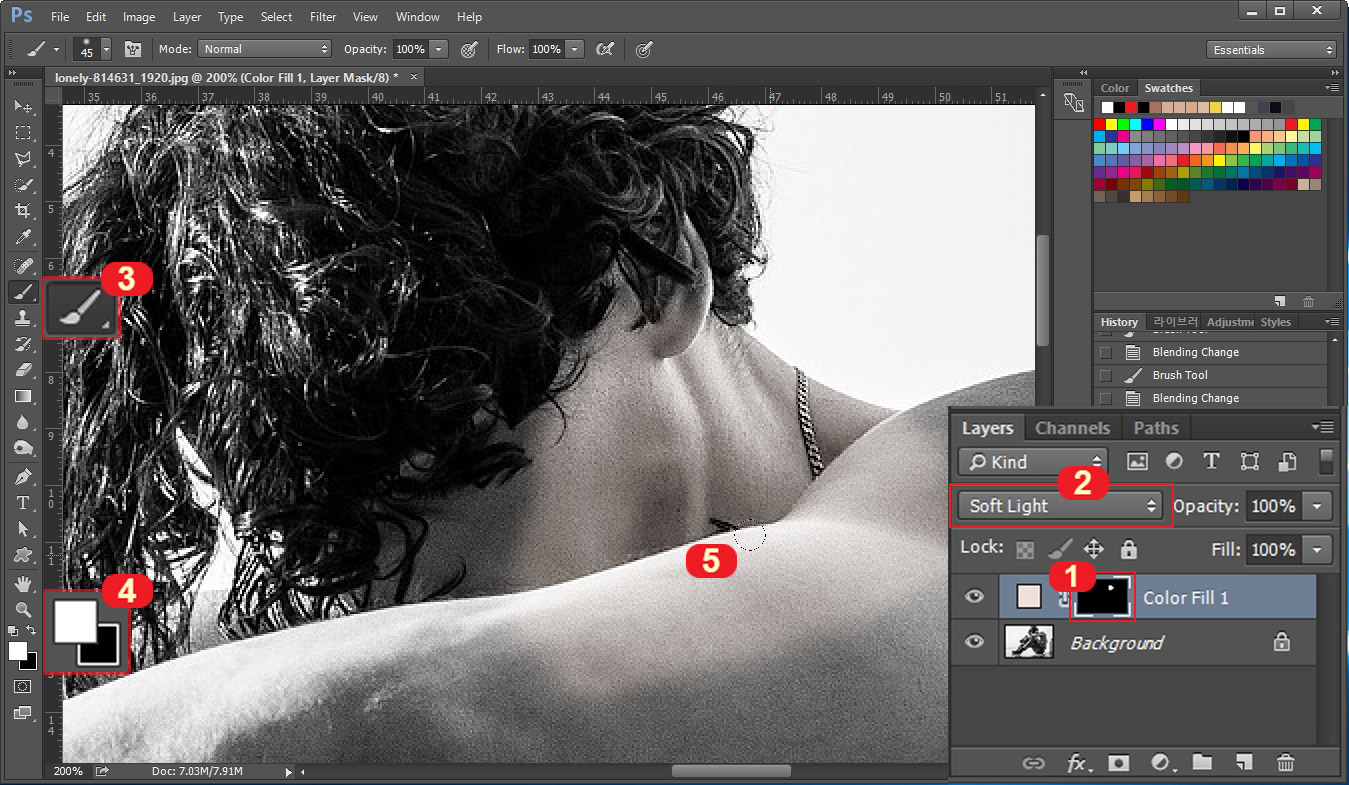Viewport: 1349px width, 785px height.
Task: Open the layer Kind filter dropdown
Action: [1032, 462]
